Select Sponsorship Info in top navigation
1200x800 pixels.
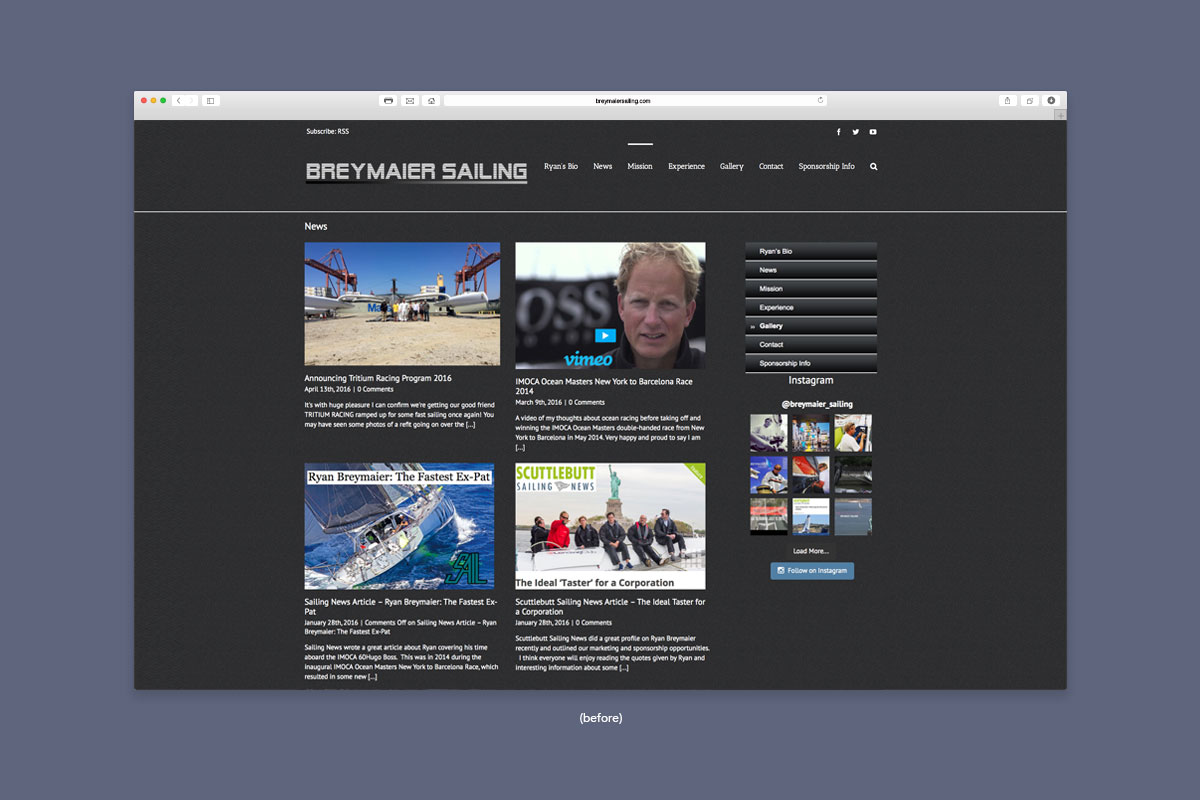[826, 167]
